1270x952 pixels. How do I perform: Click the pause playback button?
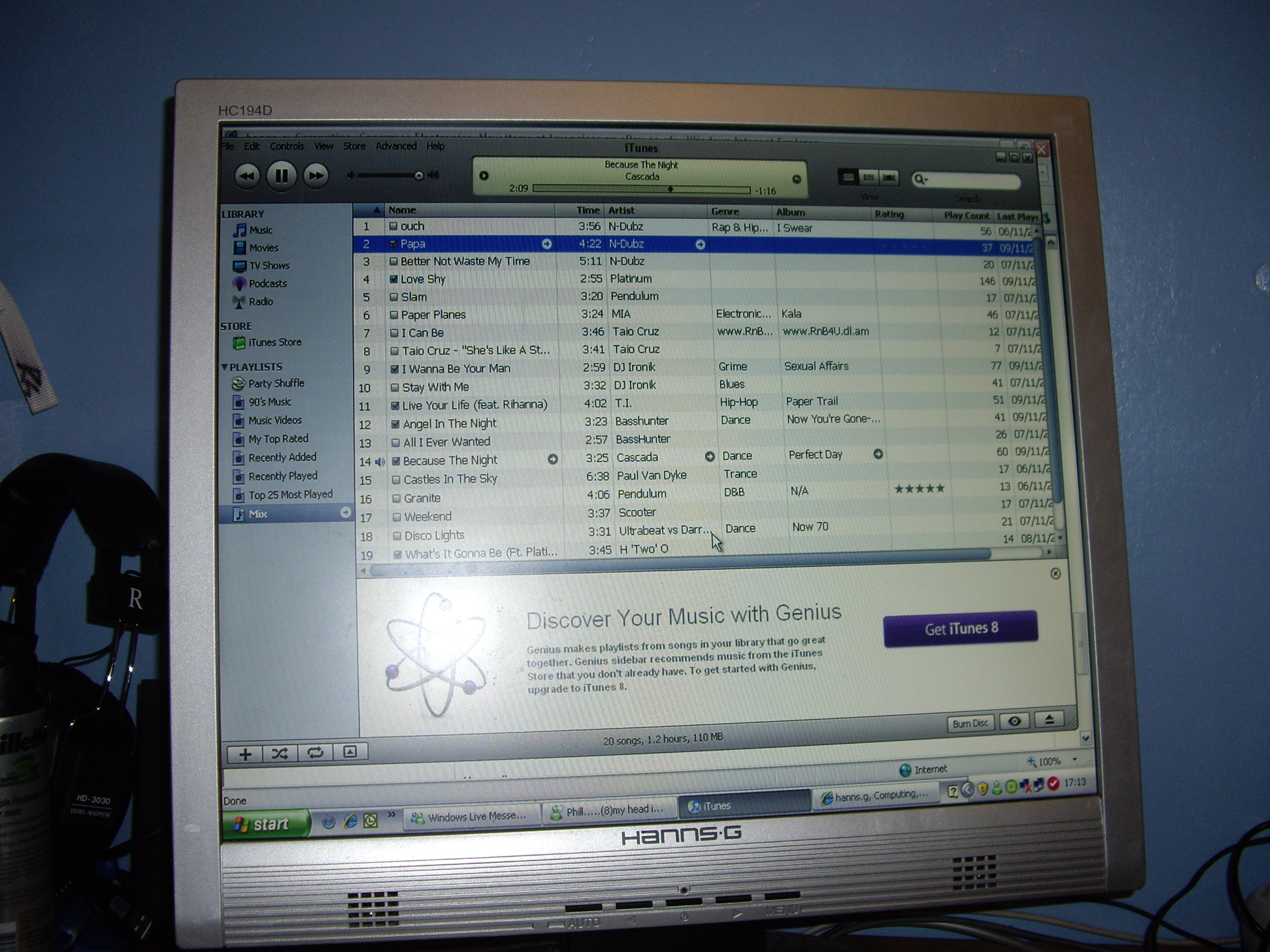(x=281, y=176)
